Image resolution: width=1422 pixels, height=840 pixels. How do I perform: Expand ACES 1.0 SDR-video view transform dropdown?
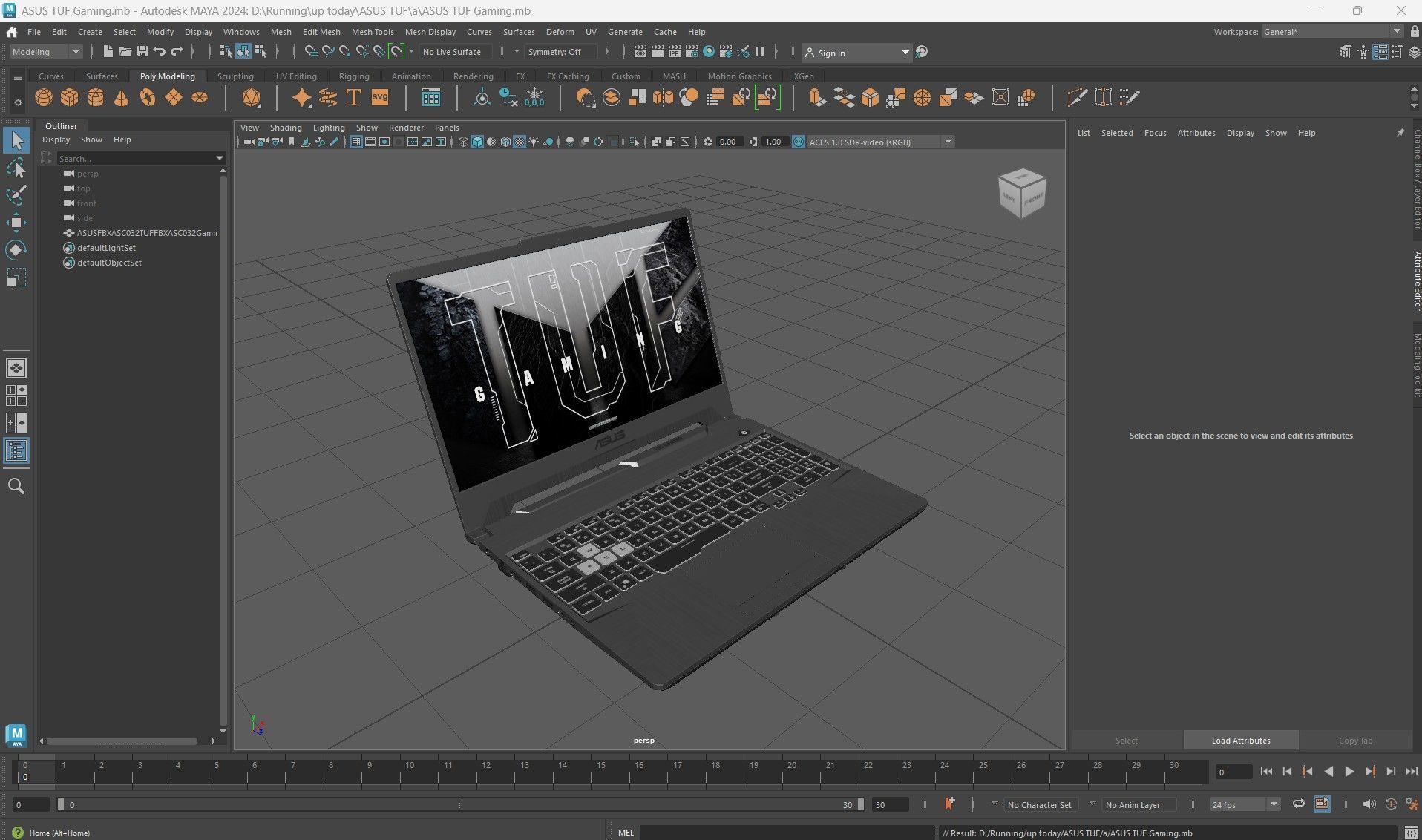(948, 142)
